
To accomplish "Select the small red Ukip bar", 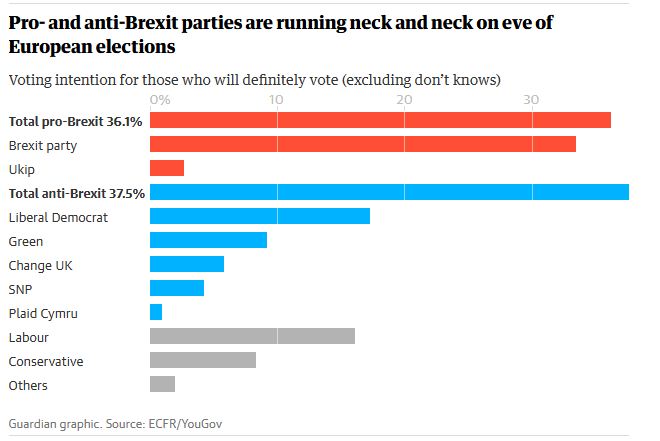I will [166, 168].
